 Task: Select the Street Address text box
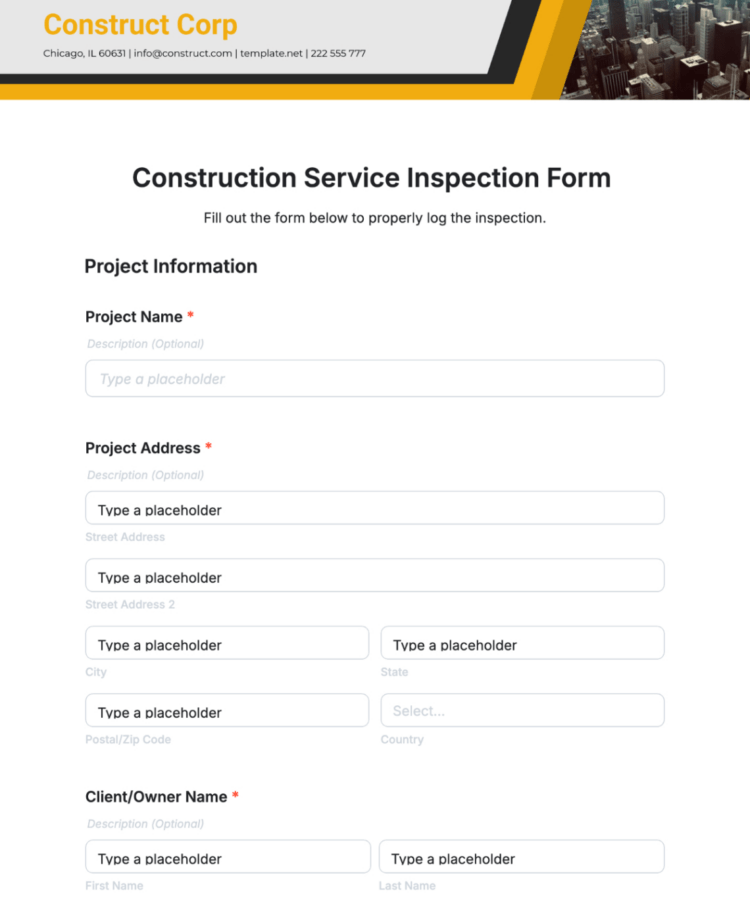[374, 508]
